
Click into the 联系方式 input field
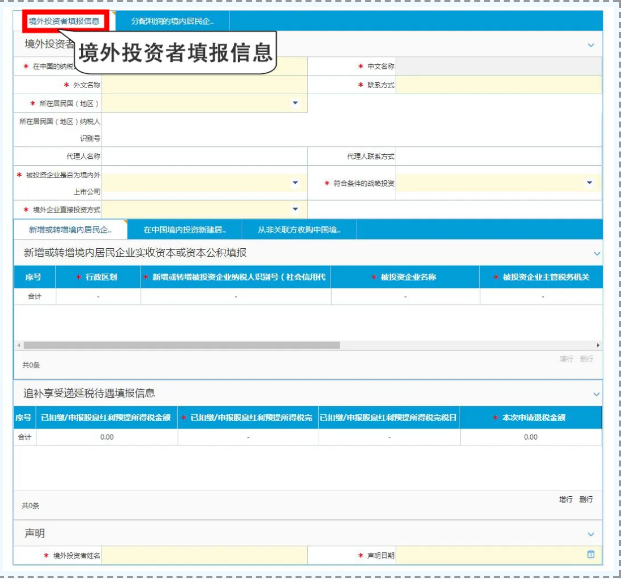[498, 85]
